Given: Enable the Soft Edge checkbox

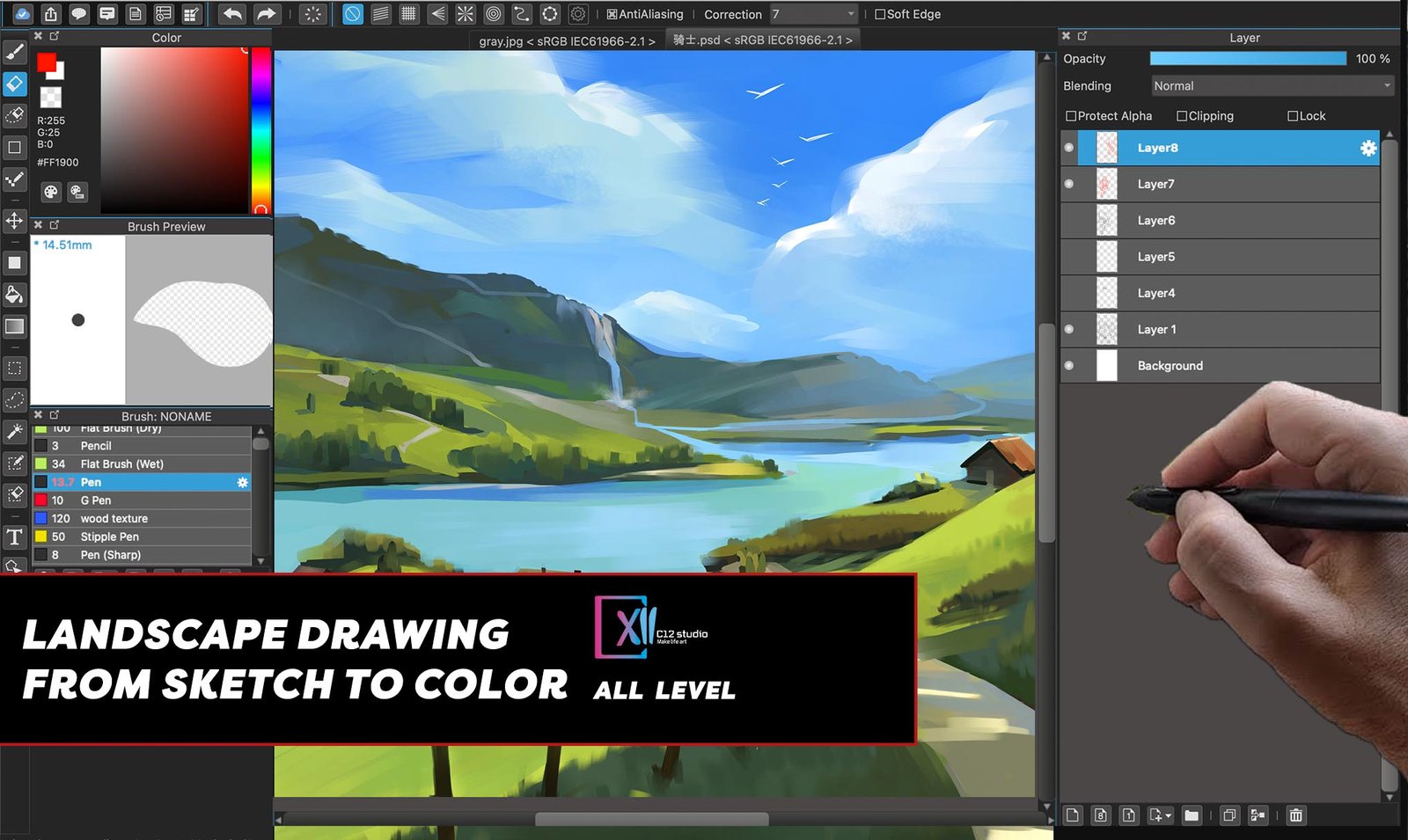Looking at the screenshot, I should [880, 15].
